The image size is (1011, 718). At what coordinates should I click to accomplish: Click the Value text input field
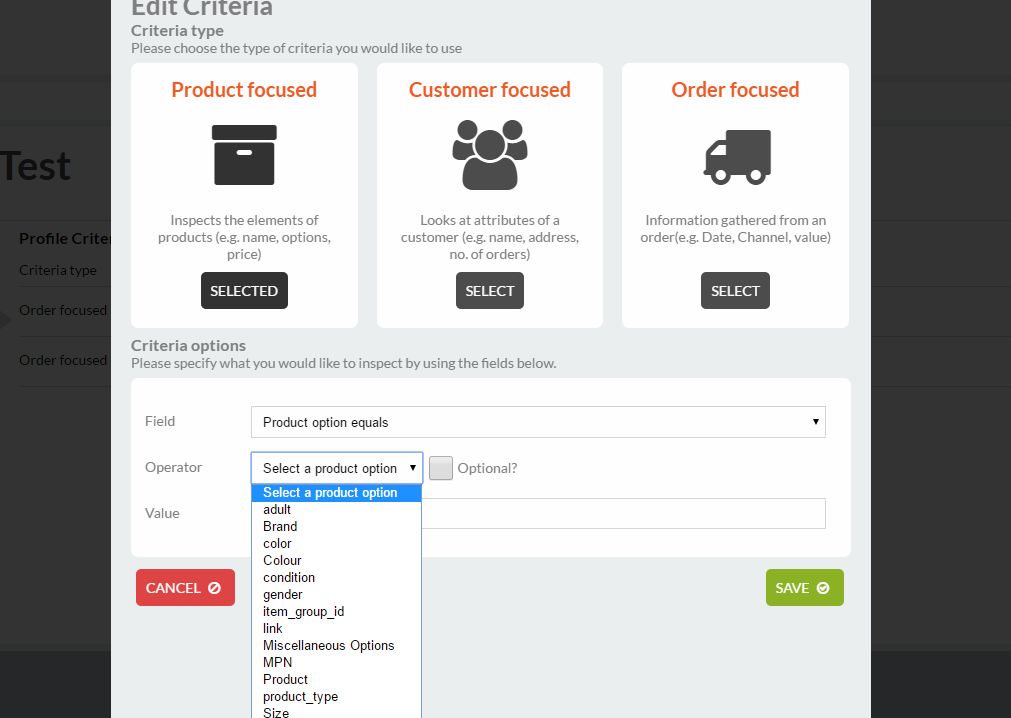623,514
